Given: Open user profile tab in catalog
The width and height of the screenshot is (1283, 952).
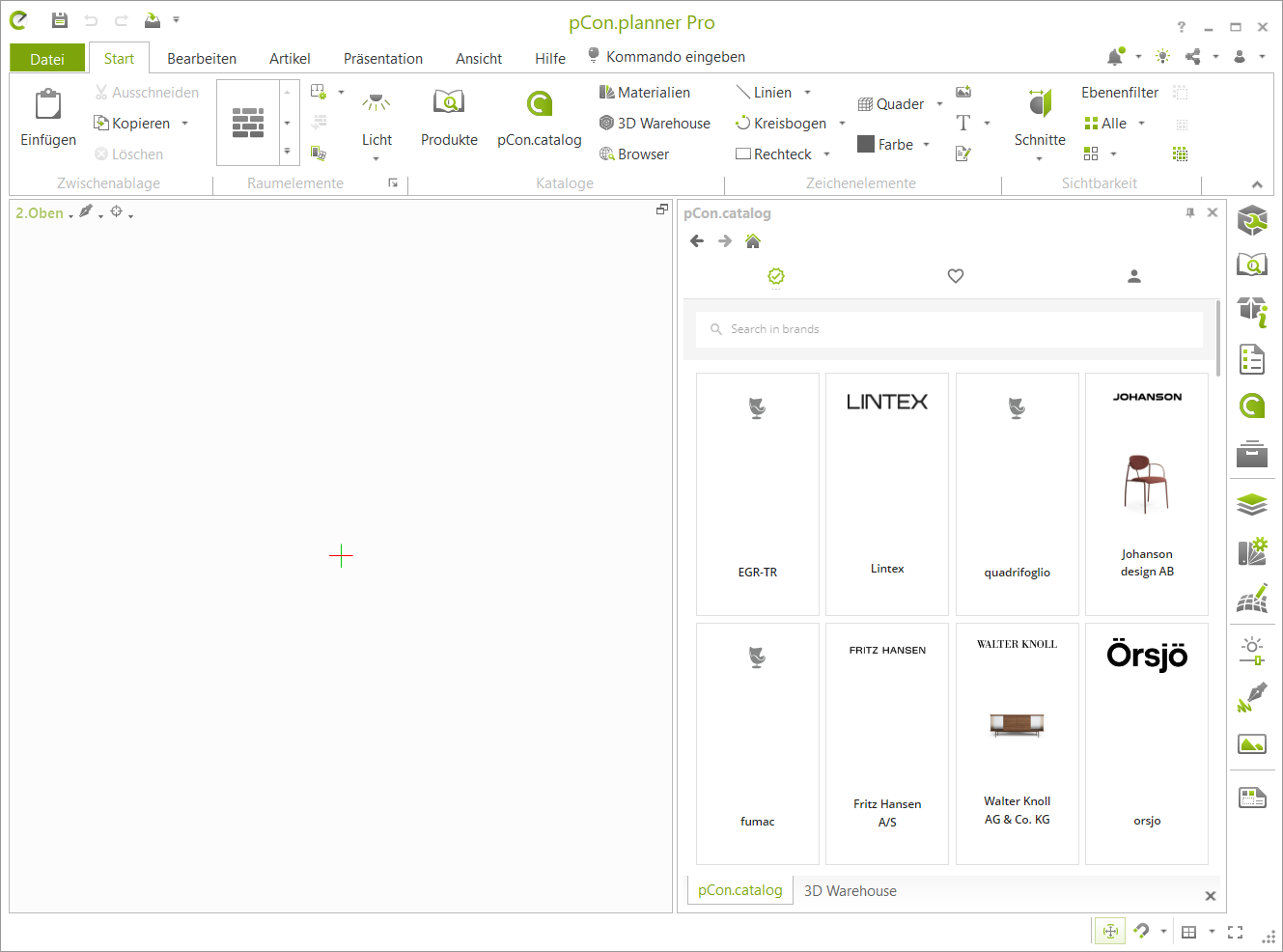Looking at the screenshot, I should (1134, 276).
